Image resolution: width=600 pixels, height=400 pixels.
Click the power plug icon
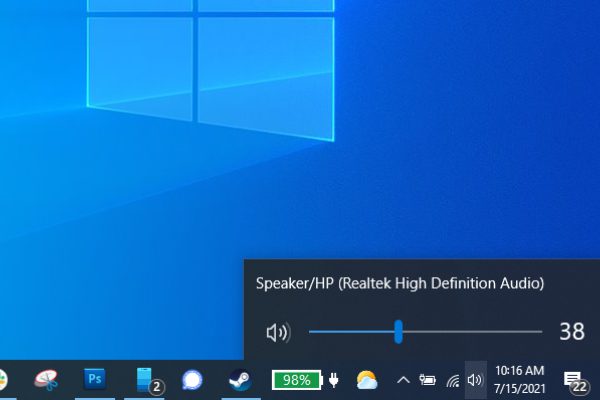coord(334,380)
